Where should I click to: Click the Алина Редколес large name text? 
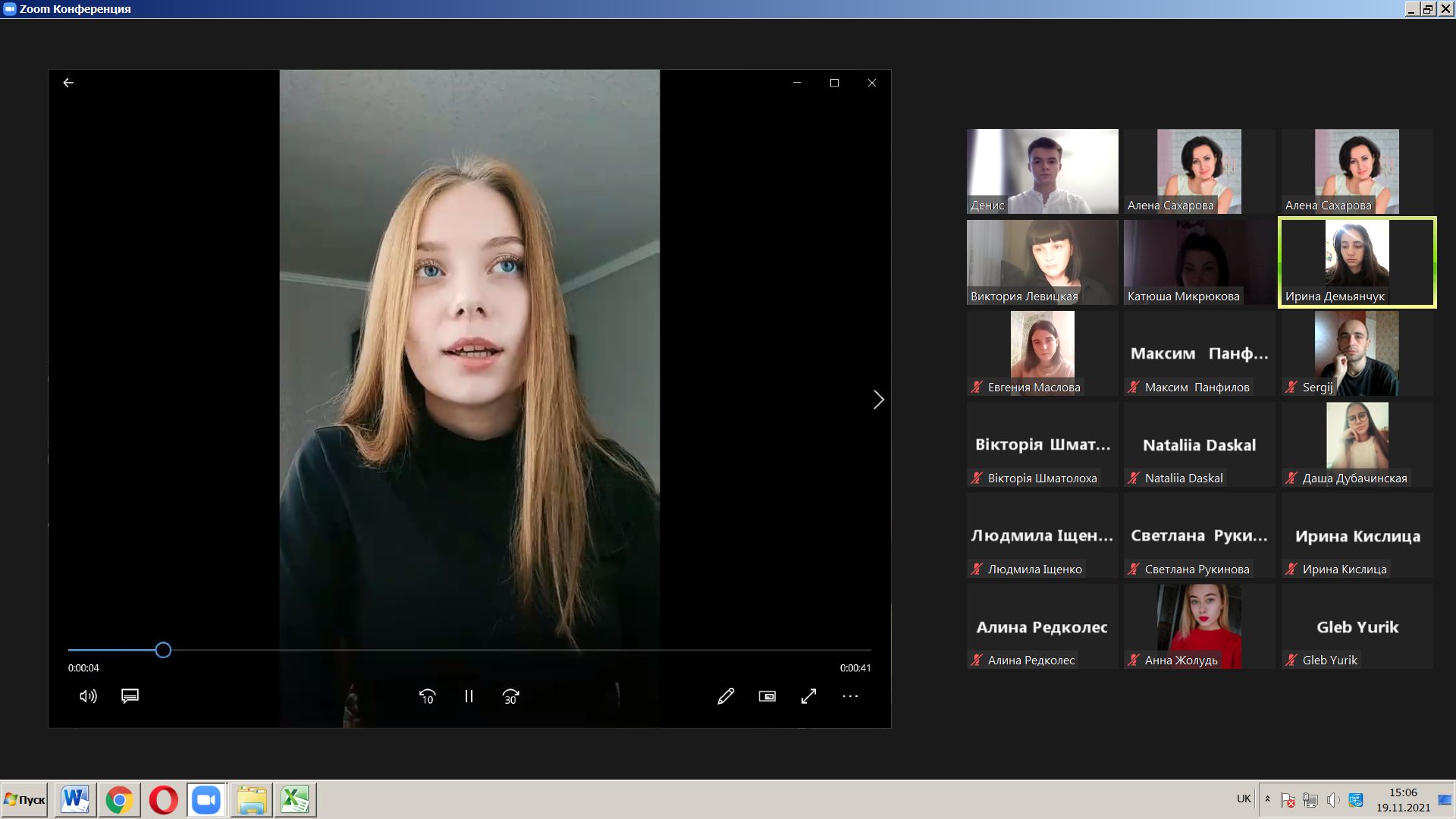pos(1042,627)
